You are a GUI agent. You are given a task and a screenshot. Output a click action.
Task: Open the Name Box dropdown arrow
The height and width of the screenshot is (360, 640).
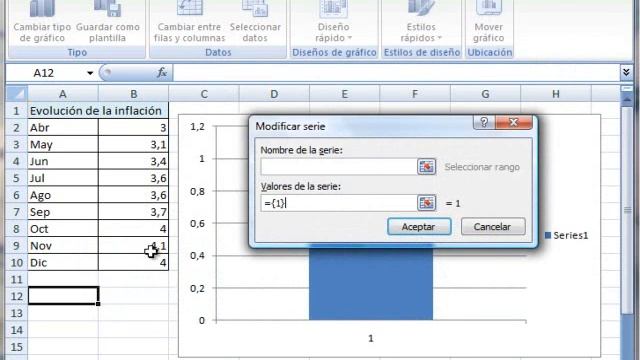[x=90, y=73]
